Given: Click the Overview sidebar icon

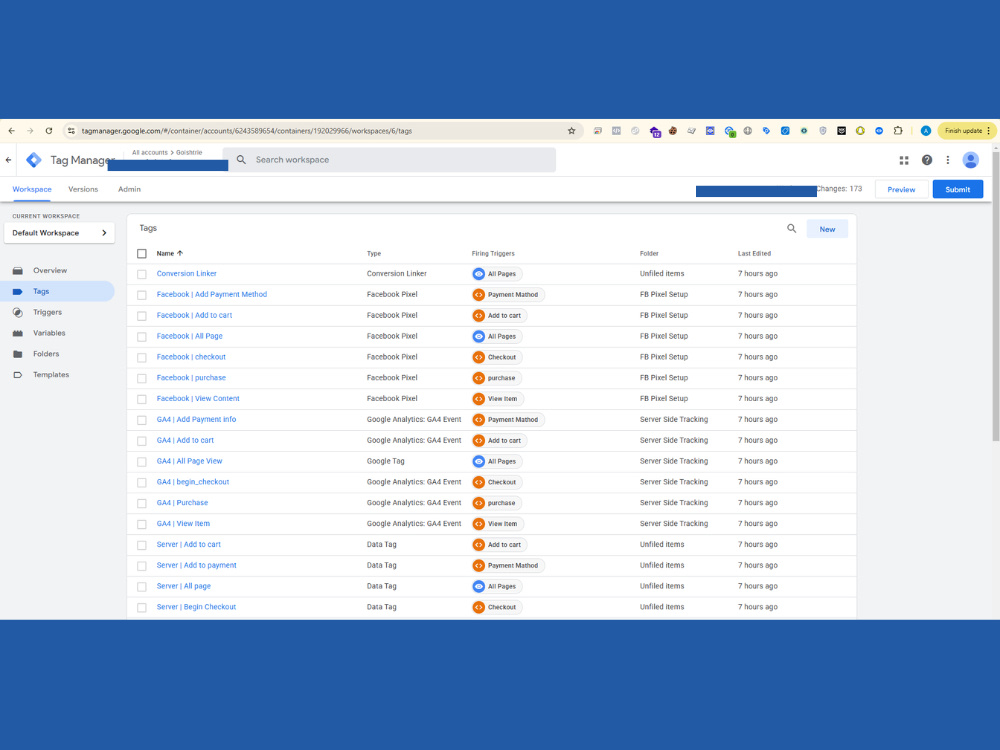Looking at the screenshot, I should [18, 270].
